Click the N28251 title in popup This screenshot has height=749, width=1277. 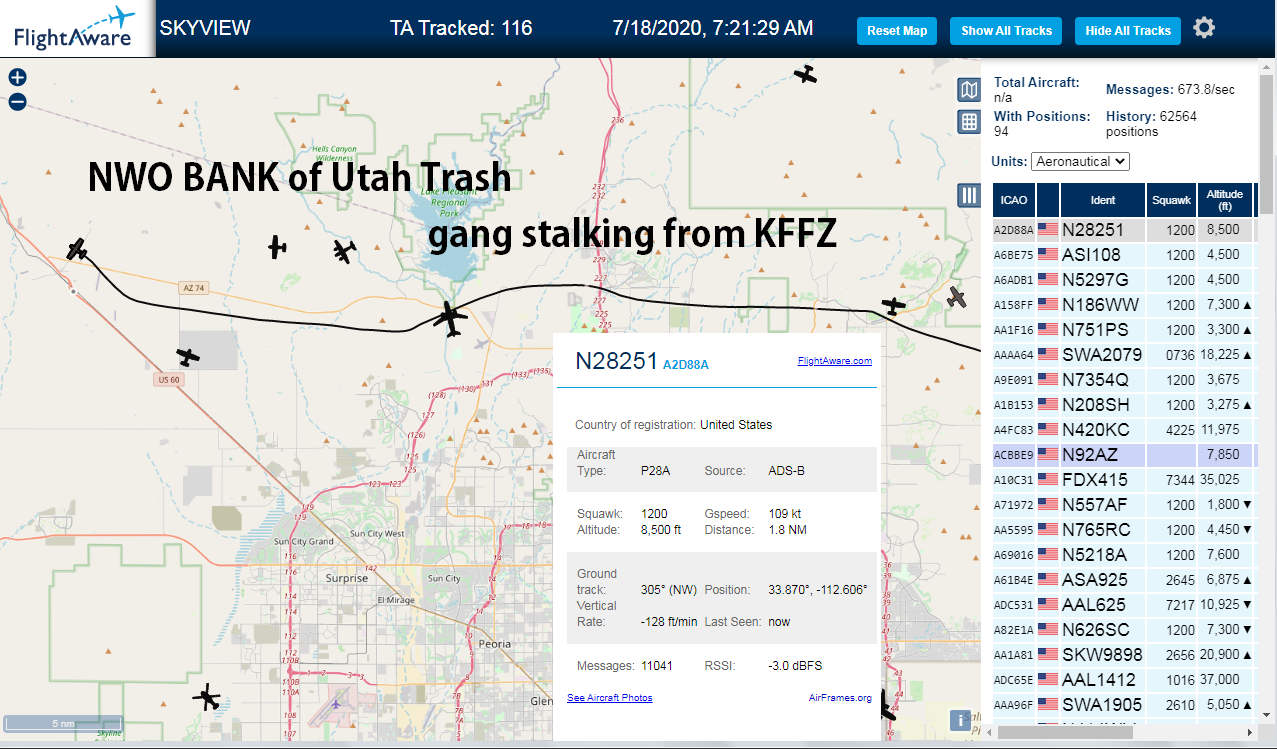pos(616,361)
